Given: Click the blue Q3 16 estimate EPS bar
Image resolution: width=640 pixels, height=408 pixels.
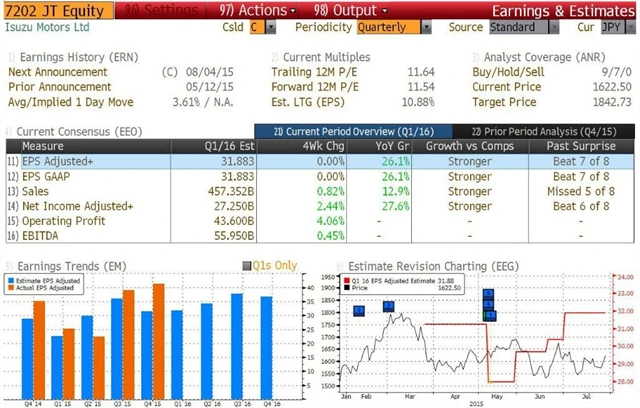Looking at the screenshot, I should (x=237, y=346).
